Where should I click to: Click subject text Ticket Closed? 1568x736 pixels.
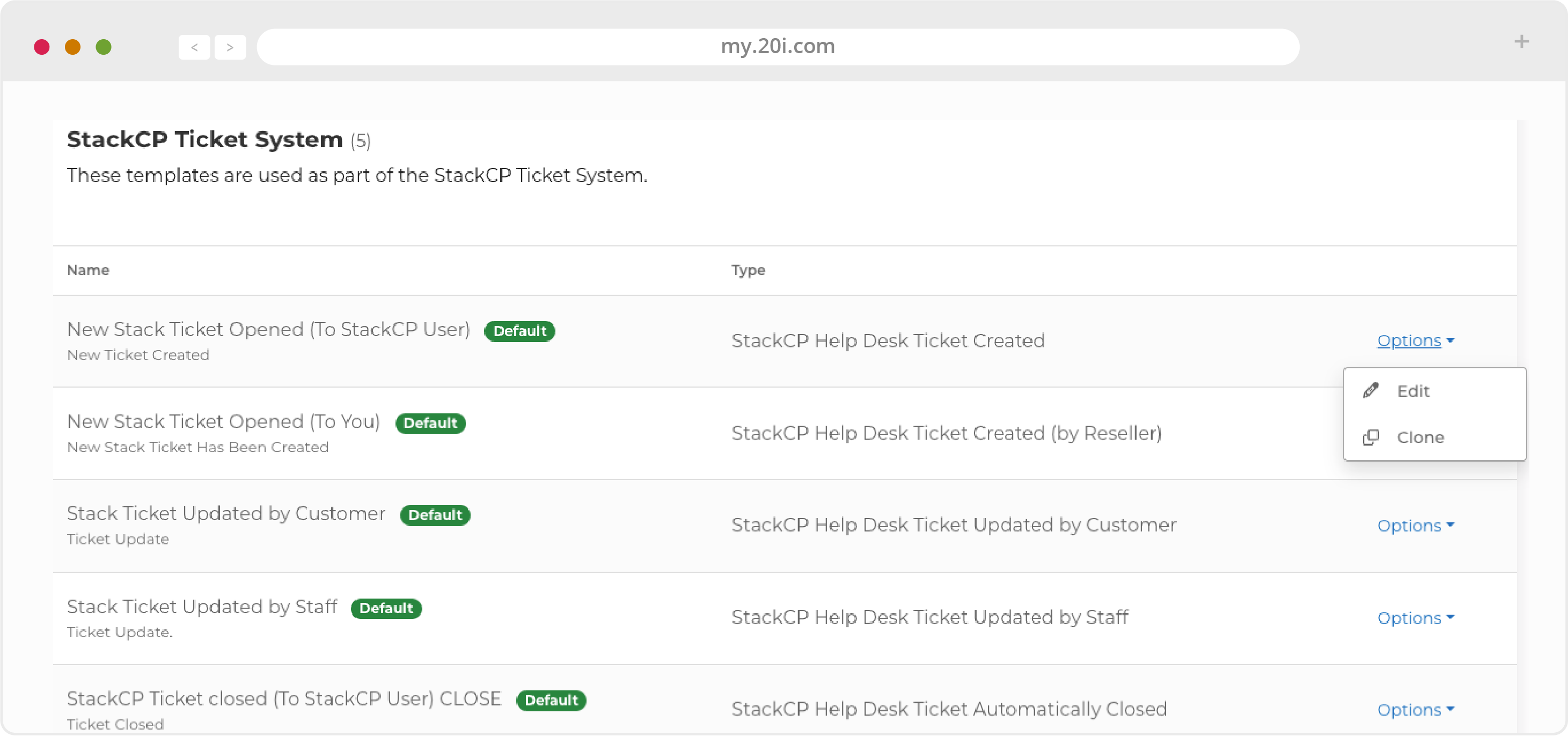tap(115, 724)
